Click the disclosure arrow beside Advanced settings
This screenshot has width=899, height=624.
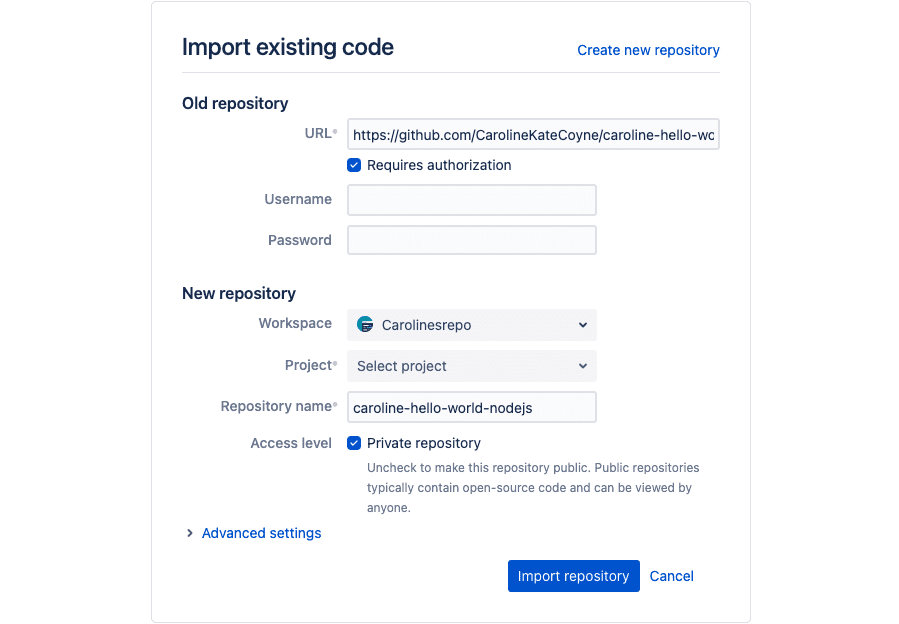point(190,533)
